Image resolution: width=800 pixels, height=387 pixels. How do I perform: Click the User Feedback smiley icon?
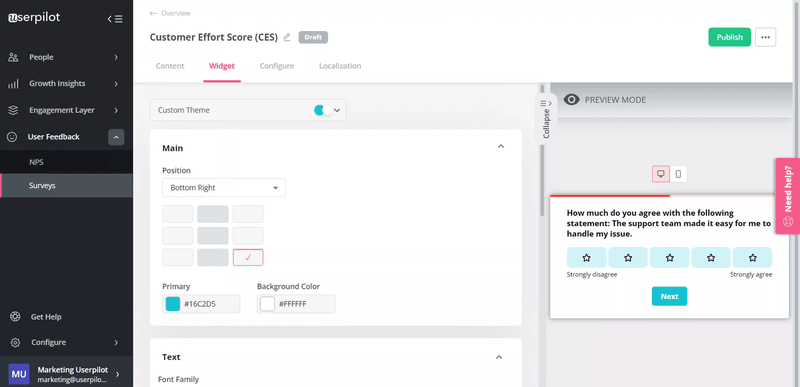click(12, 137)
